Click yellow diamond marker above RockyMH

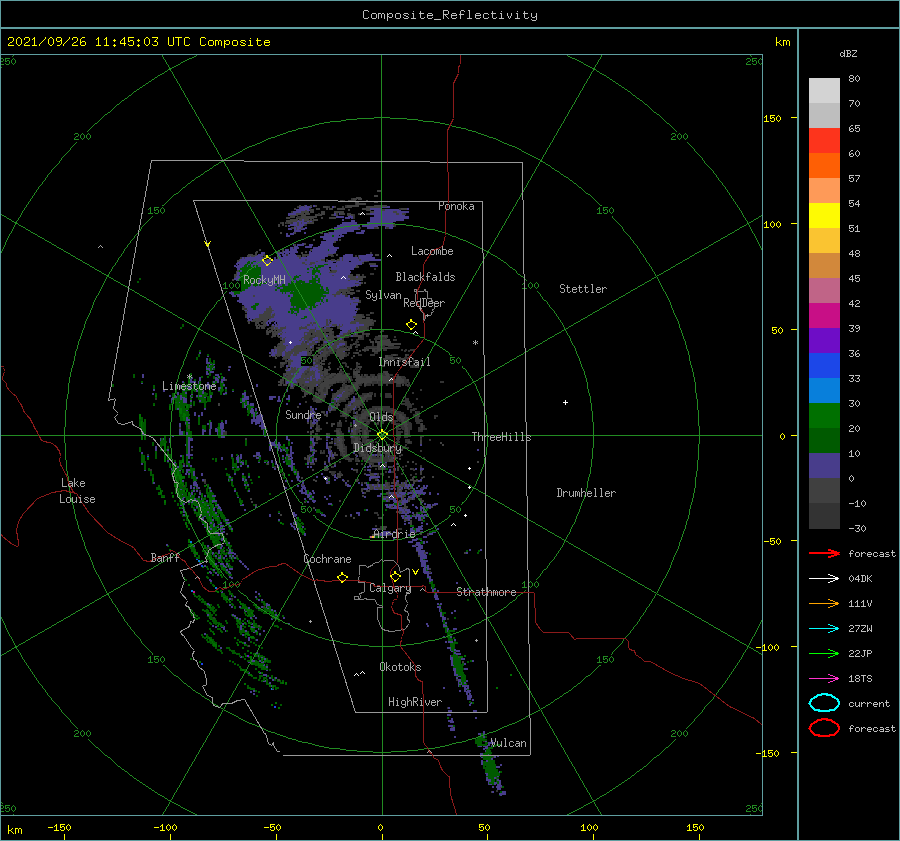coord(267,261)
